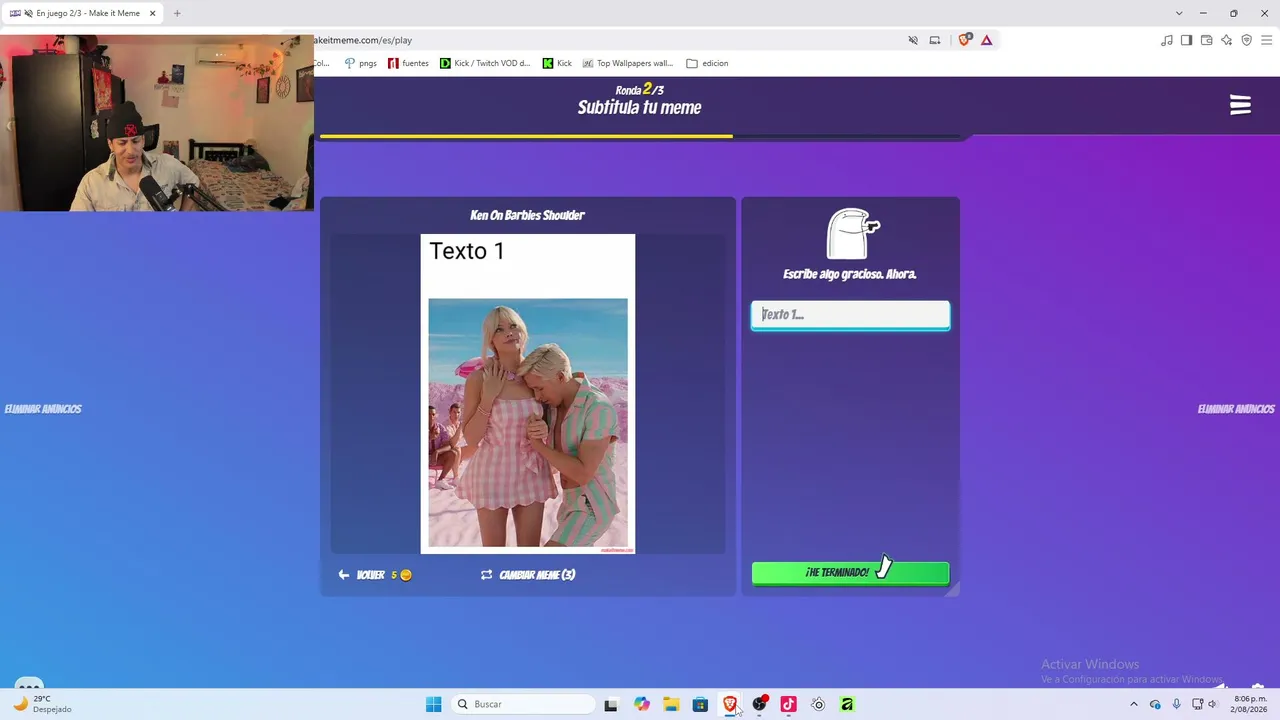Open the weather widget showing 29°C
This screenshot has height=720, width=1280.
[x=42, y=704]
